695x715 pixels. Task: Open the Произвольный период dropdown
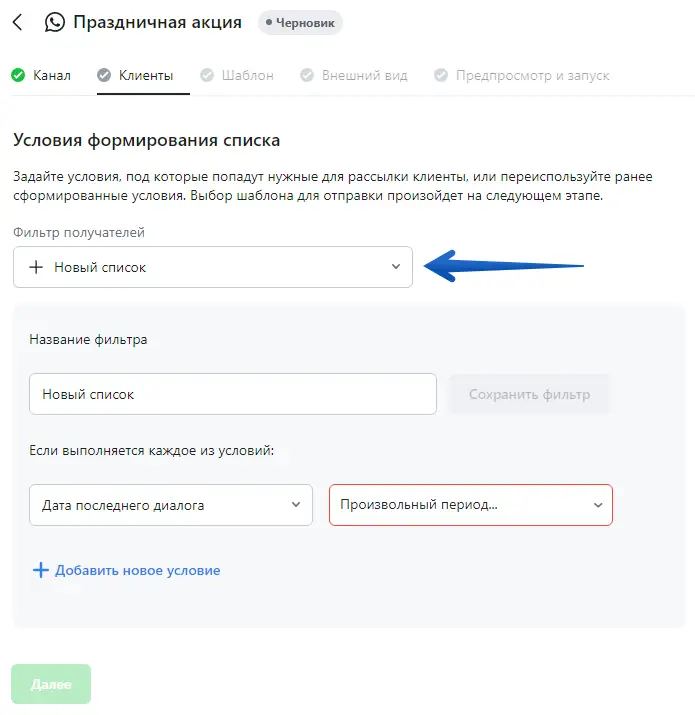(x=470, y=505)
